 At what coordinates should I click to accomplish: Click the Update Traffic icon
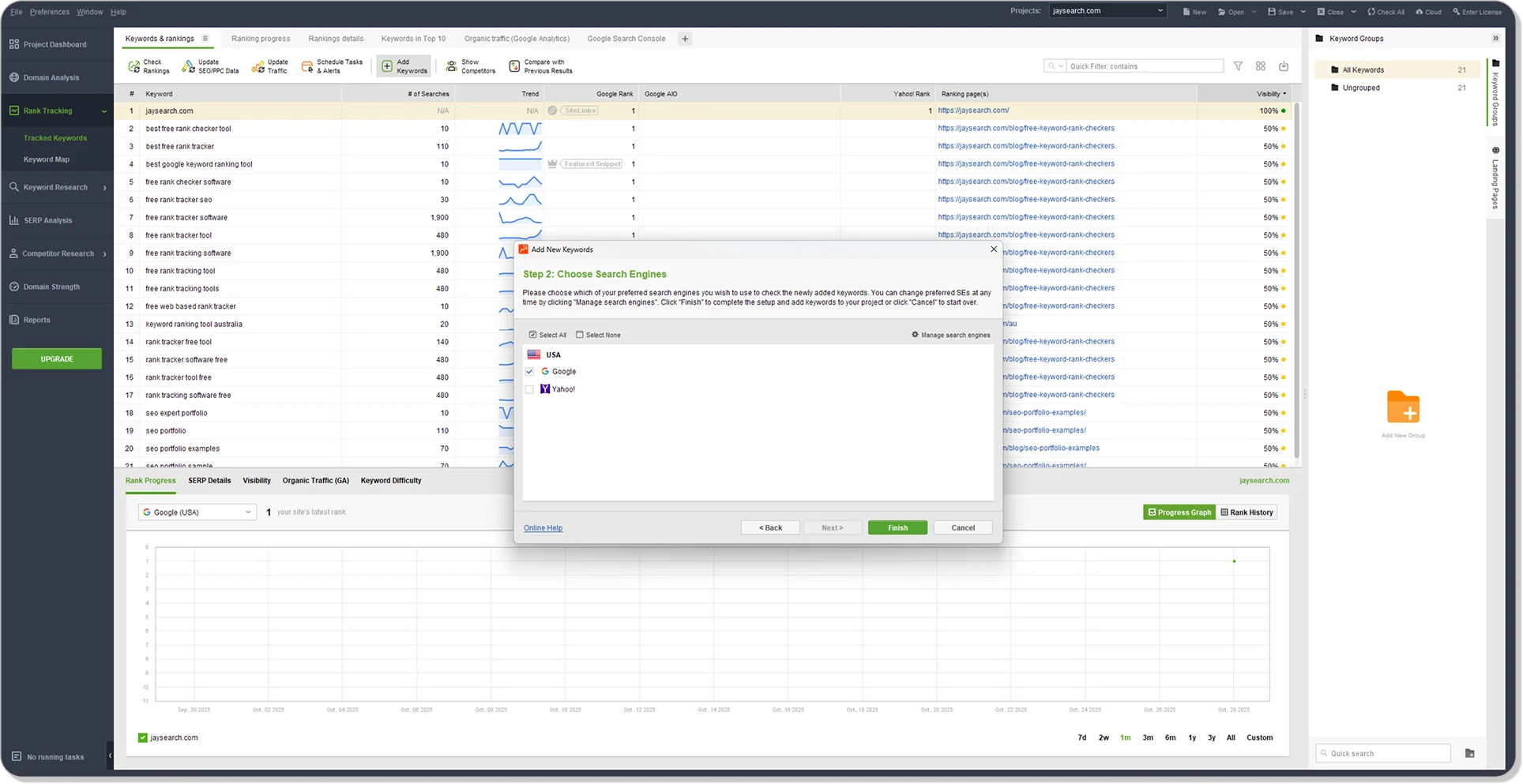click(x=258, y=66)
